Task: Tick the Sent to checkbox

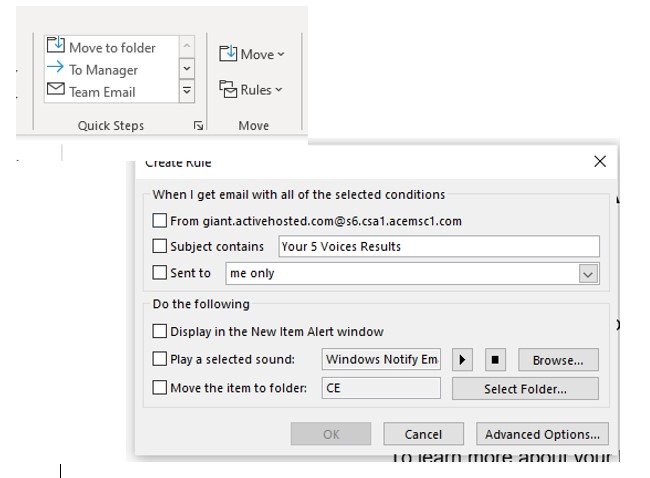Action: 160,273
